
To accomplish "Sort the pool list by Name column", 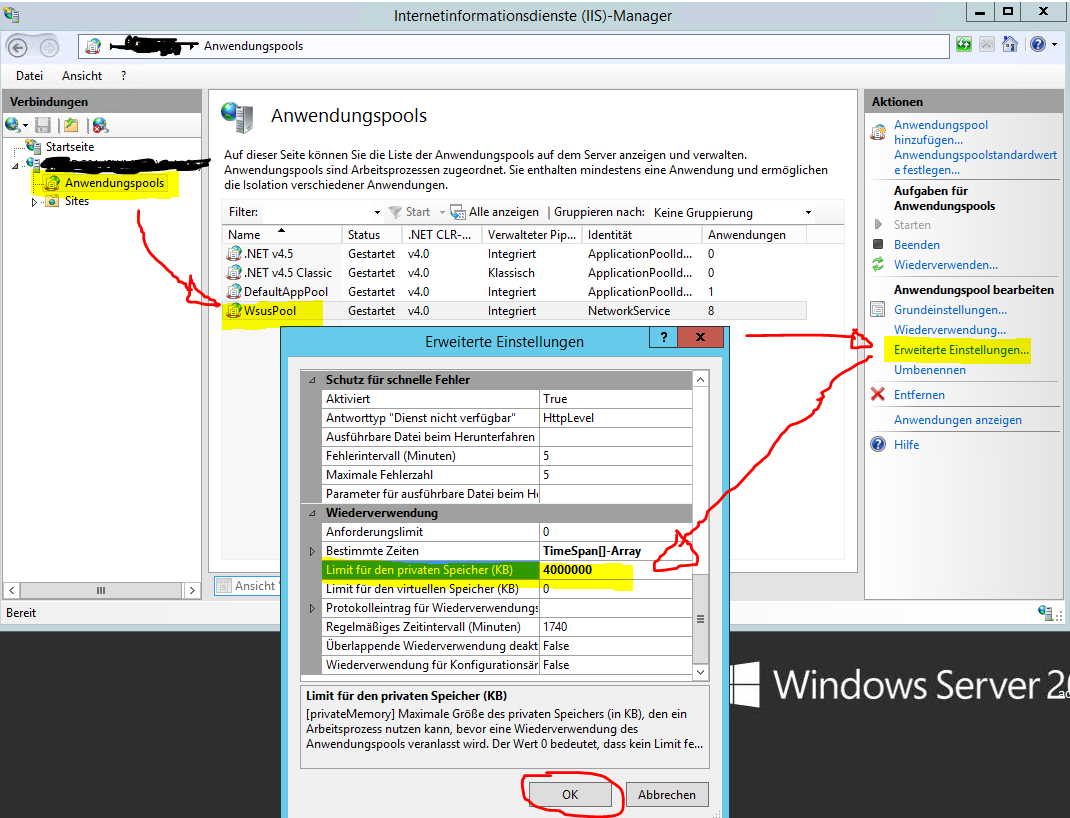I will click(282, 235).
